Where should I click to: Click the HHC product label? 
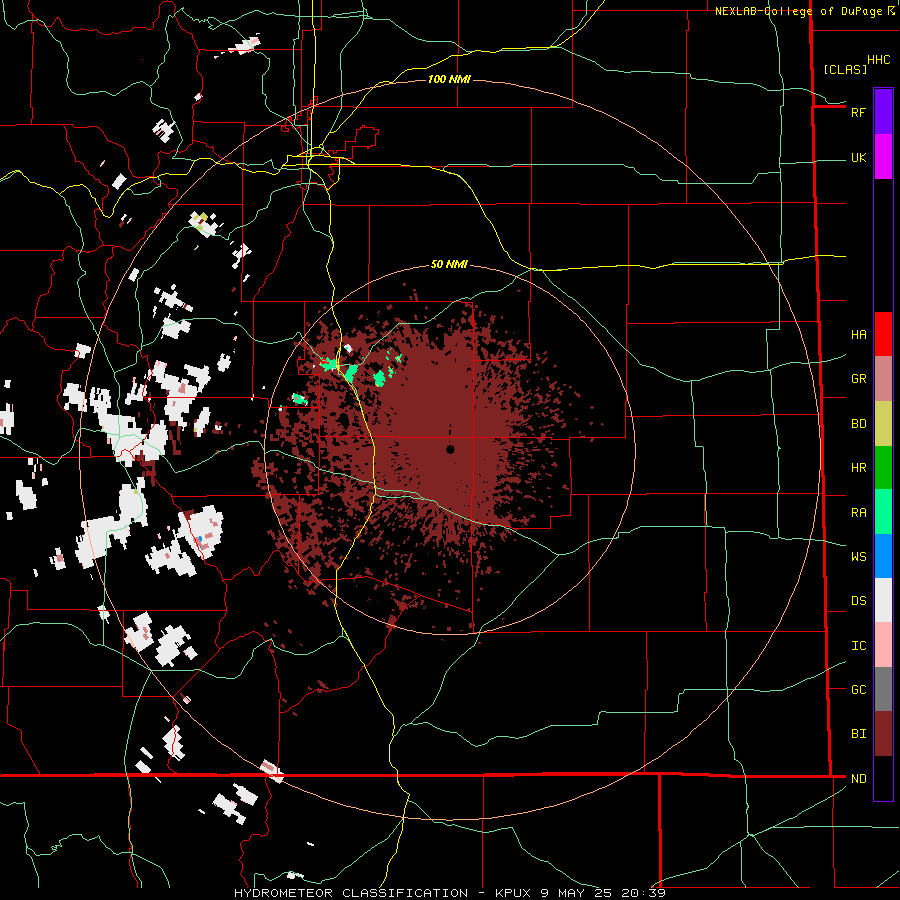tap(878, 60)
